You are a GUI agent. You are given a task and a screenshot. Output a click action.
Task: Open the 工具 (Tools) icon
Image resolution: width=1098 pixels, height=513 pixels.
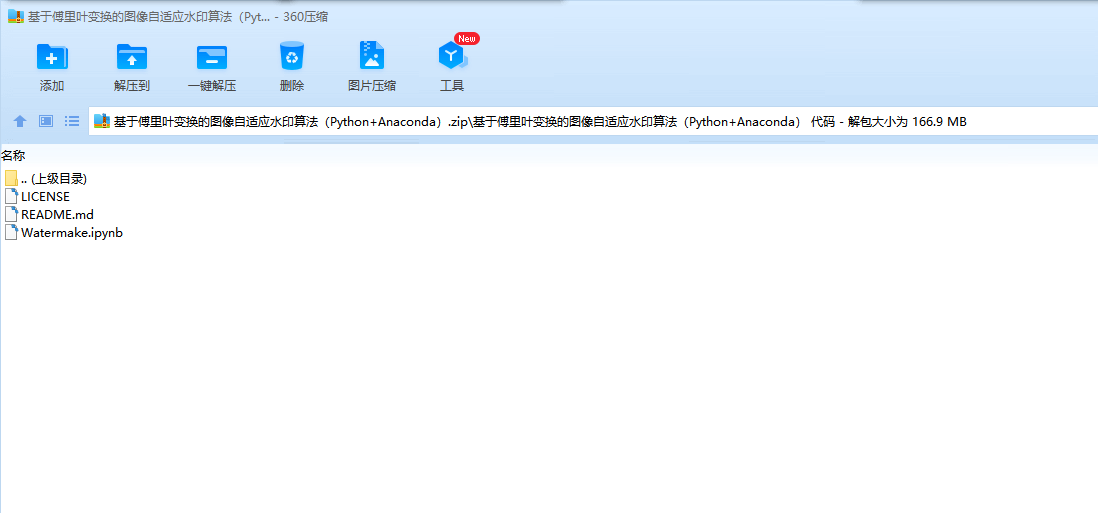point(452,57)
